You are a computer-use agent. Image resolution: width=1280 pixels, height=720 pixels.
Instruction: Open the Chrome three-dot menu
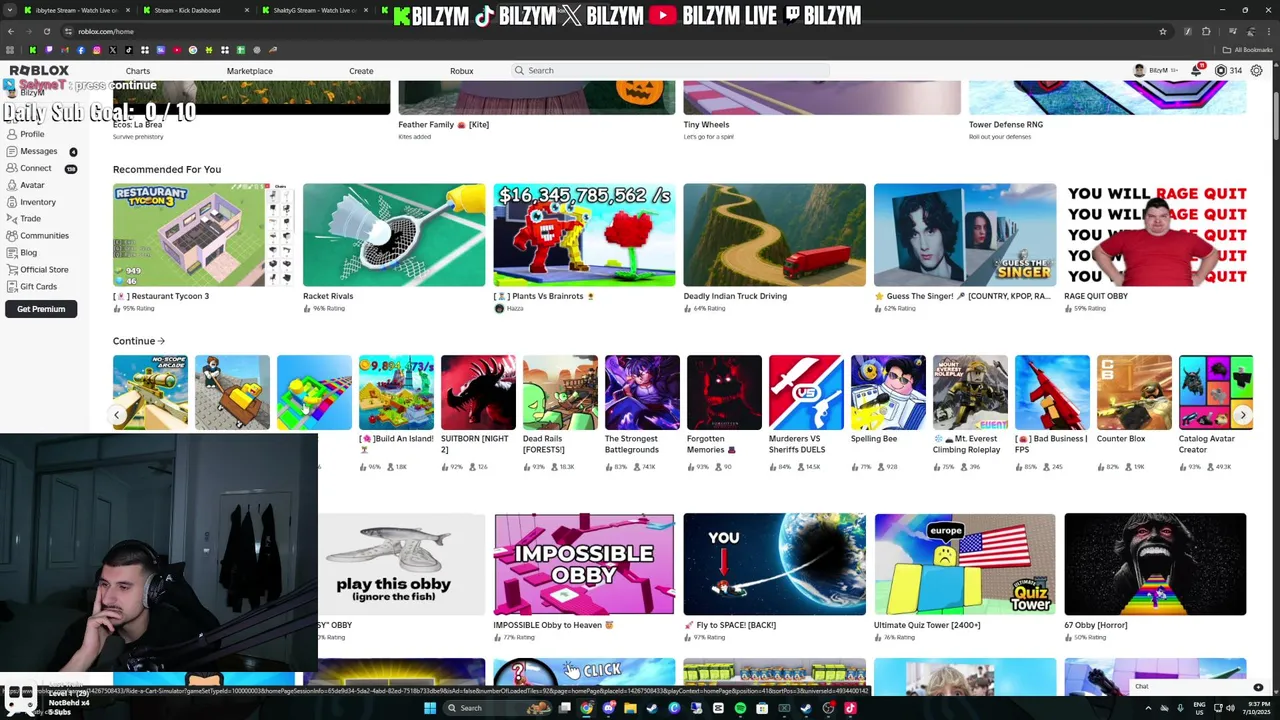point(1267,31)
